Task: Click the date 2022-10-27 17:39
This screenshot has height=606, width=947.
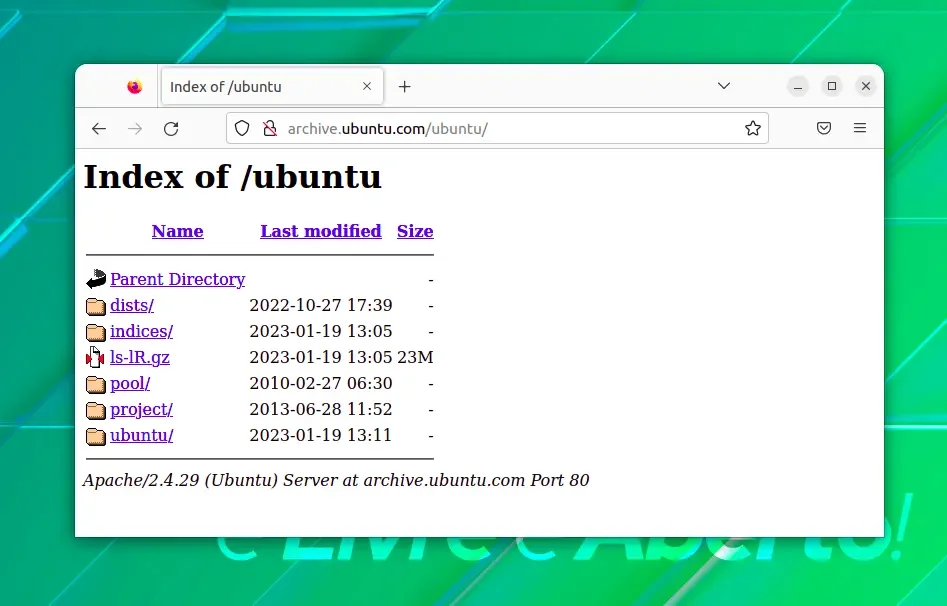Action: coord(321,305)
